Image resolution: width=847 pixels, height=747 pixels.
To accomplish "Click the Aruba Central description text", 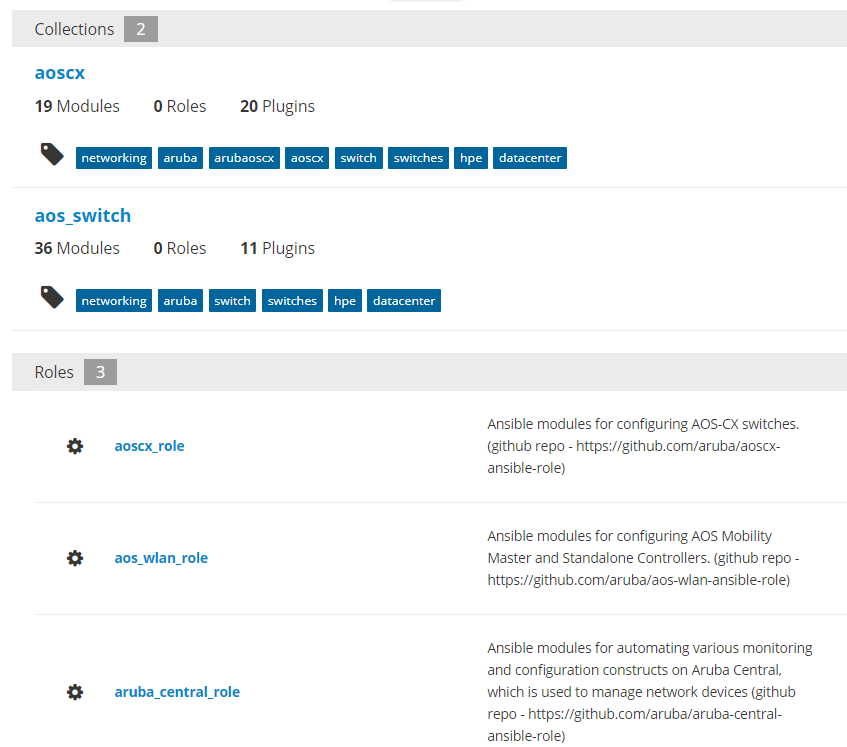I will (x=649, y=692).
